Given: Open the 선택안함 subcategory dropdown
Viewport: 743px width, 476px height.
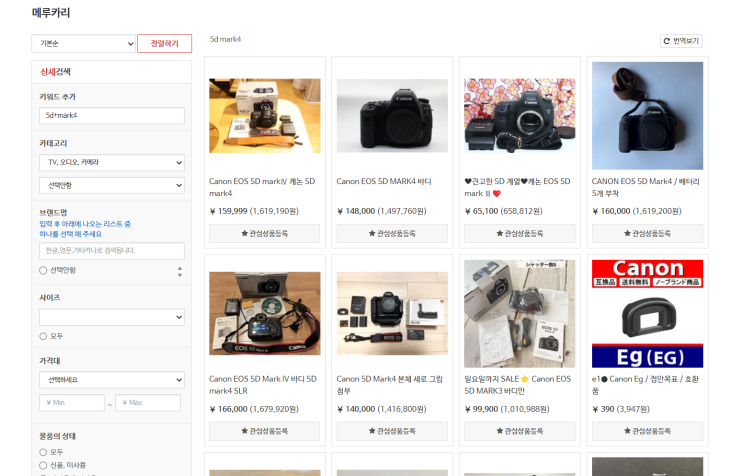Looking at the screenshot, I should pyautogui.click(x=112, y=185).
